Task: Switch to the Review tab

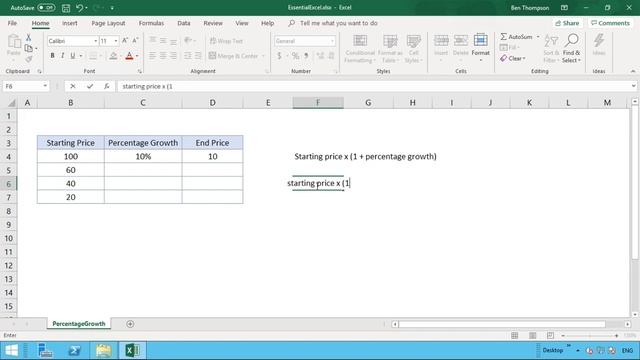Action: point(213,23)
